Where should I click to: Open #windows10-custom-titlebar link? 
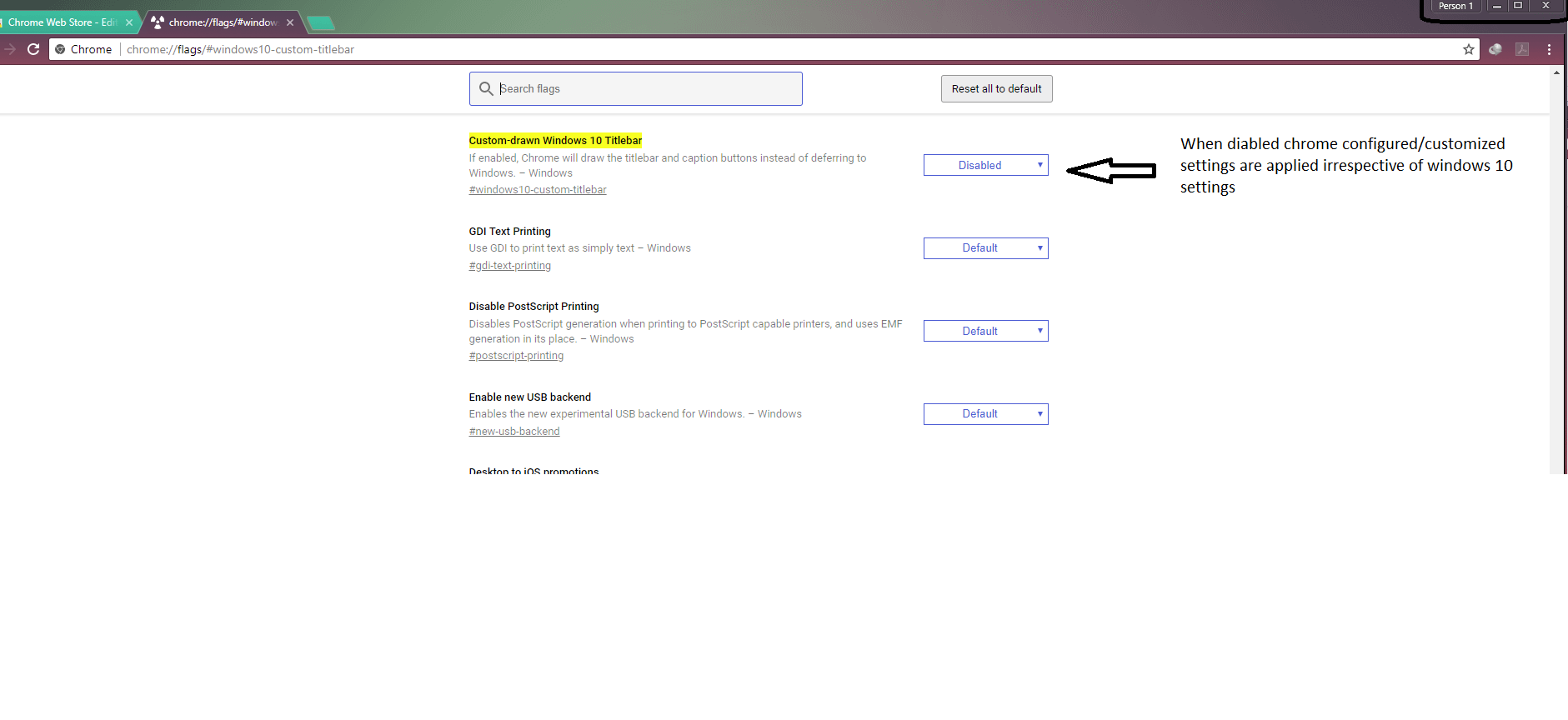[538, 190]
